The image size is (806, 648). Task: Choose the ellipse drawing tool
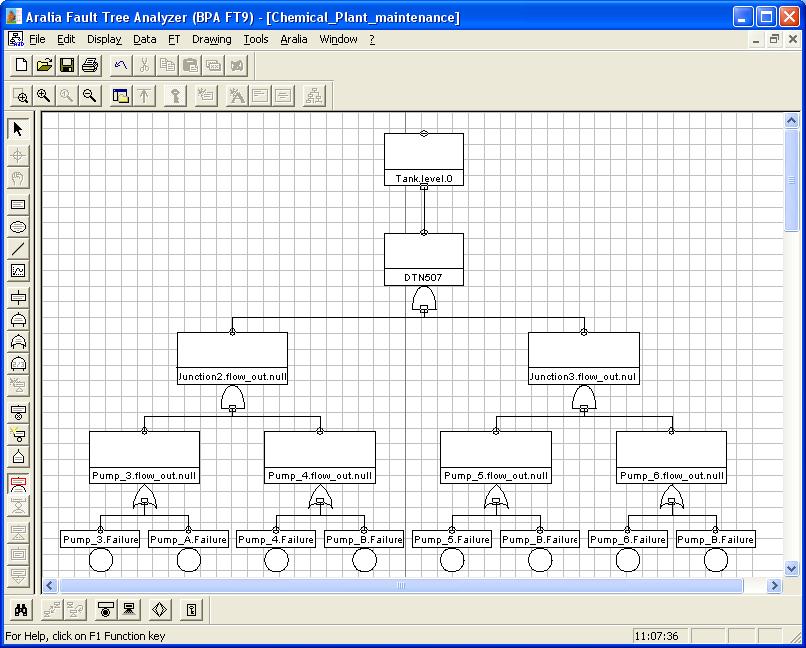[x=18, y=227]
